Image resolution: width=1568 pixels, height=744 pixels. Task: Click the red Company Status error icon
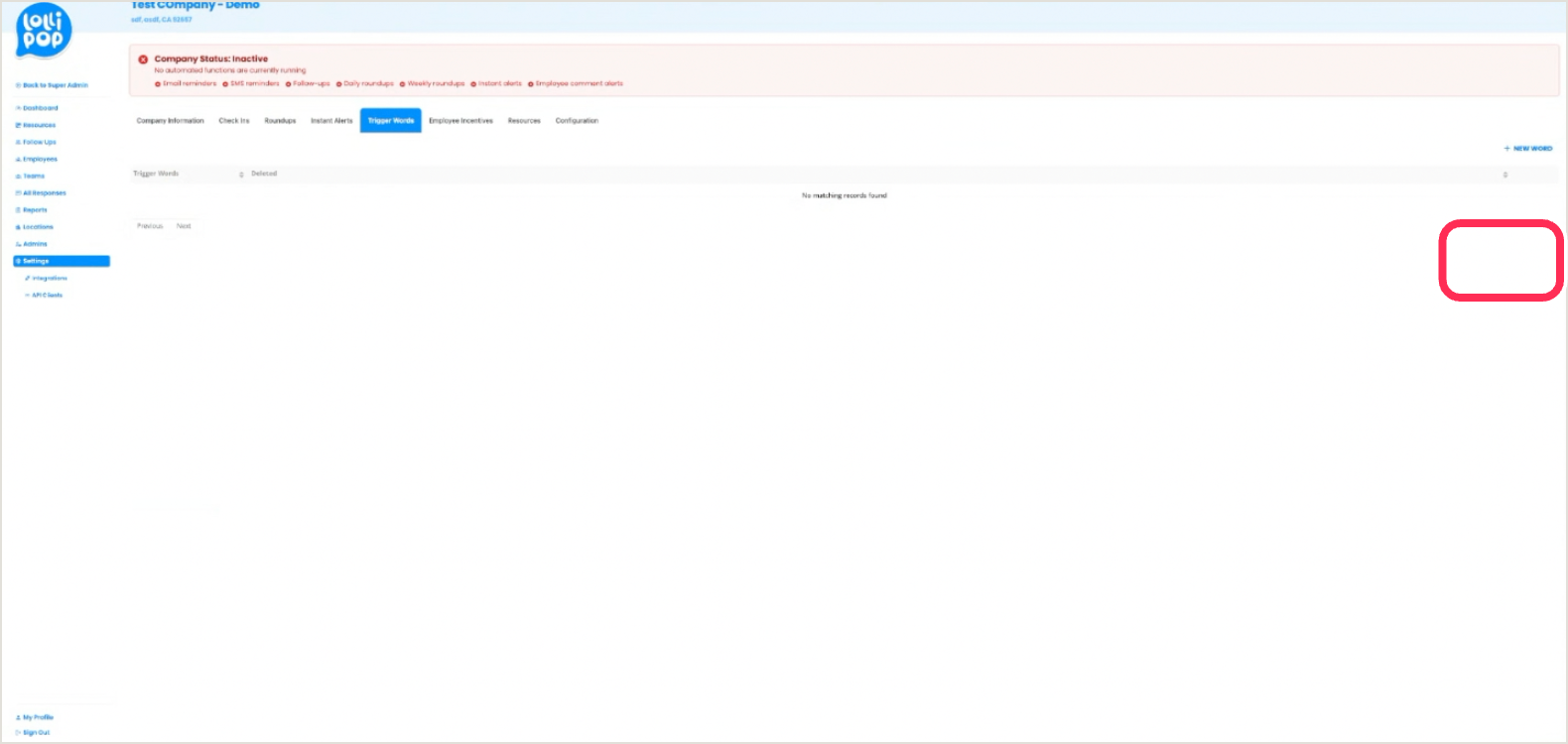(143, 60)
